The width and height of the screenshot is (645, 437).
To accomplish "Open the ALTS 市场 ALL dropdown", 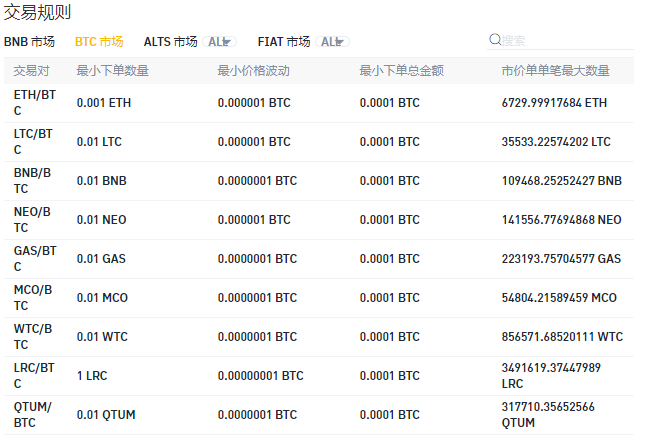I will pos(220,42).
